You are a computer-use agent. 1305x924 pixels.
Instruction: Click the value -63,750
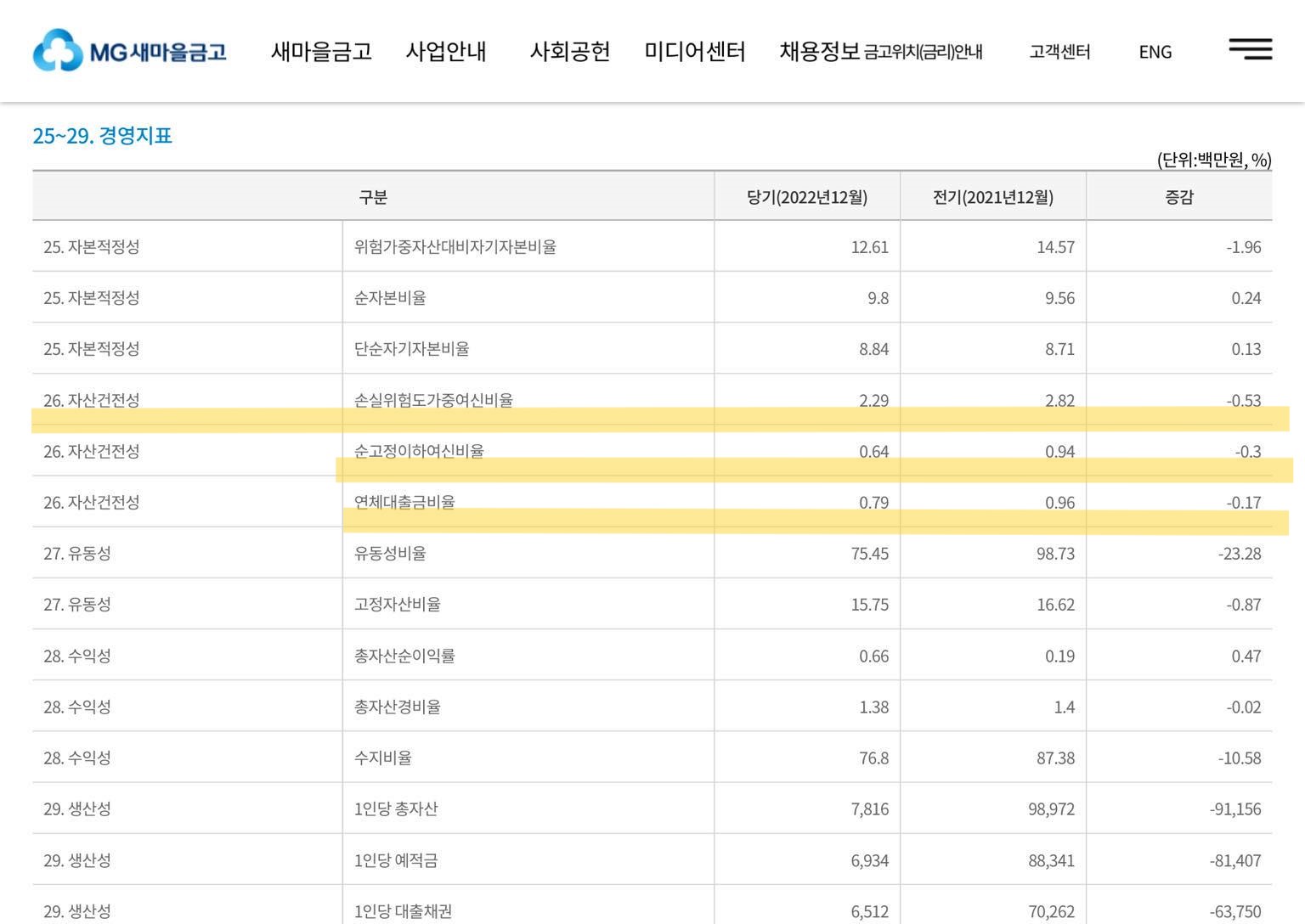1235,911
